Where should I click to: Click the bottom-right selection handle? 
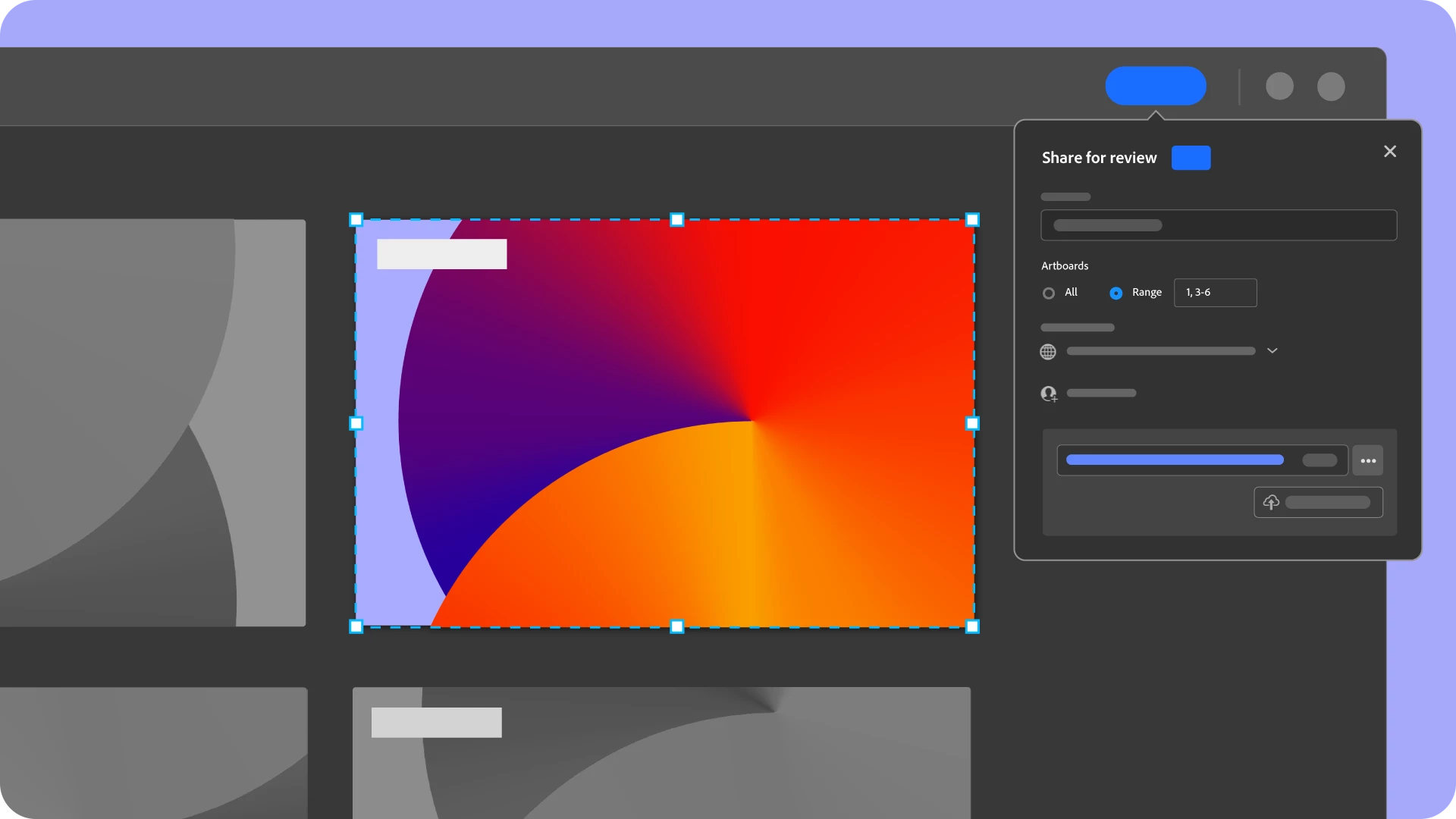click(972, 626)
